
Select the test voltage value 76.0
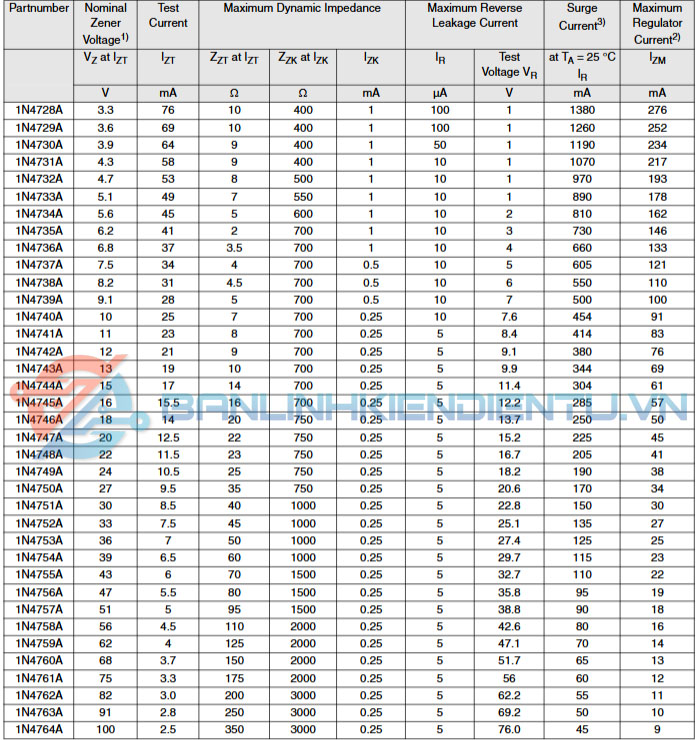point(509,729)
